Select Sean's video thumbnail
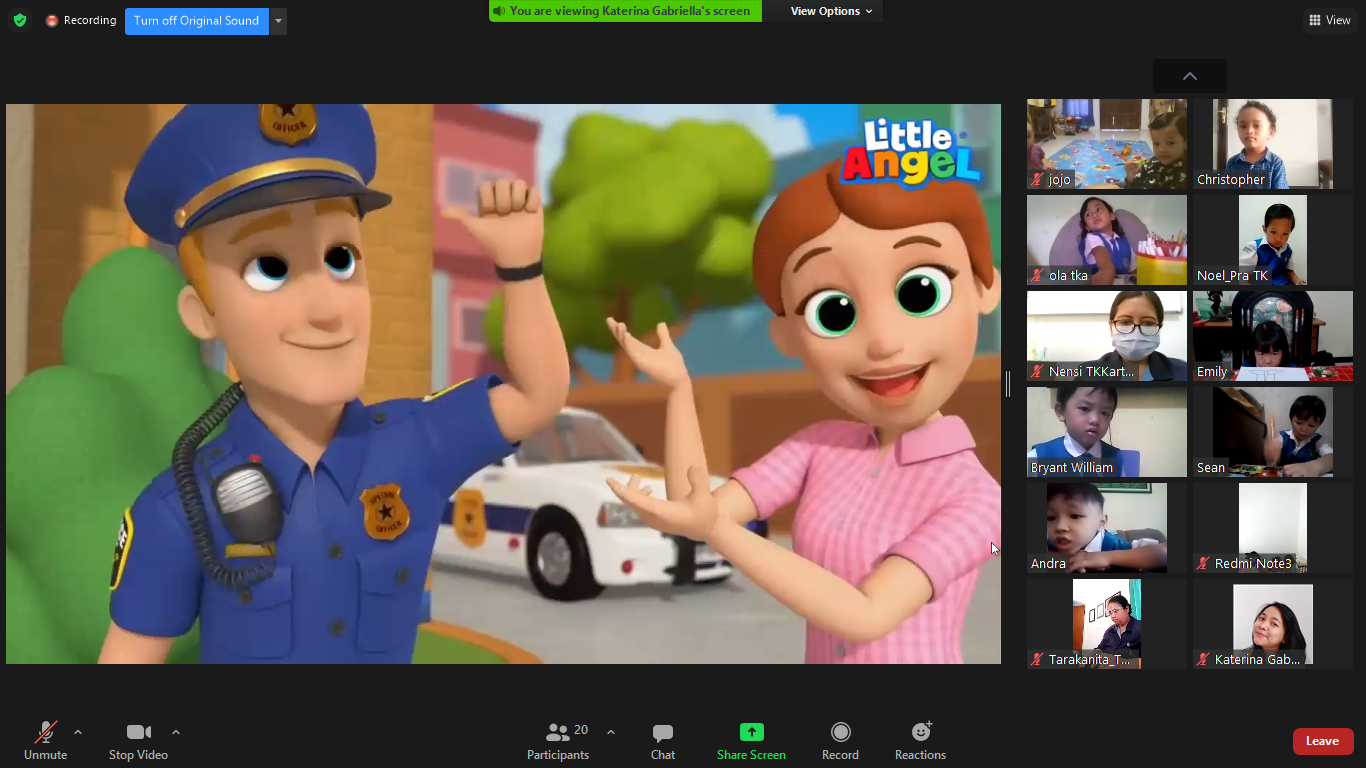The height and width of the screenshot is (768, 1366). click(1273, 432)
